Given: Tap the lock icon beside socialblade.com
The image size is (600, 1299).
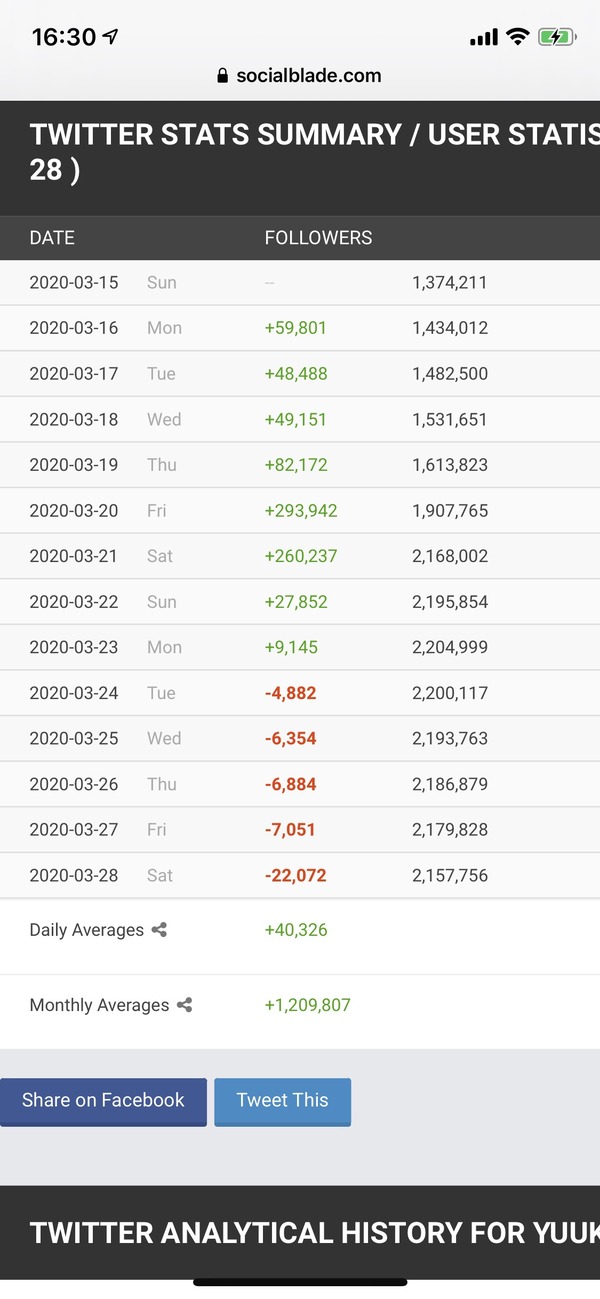Looking at the screenshot, I should click(223, 76).
